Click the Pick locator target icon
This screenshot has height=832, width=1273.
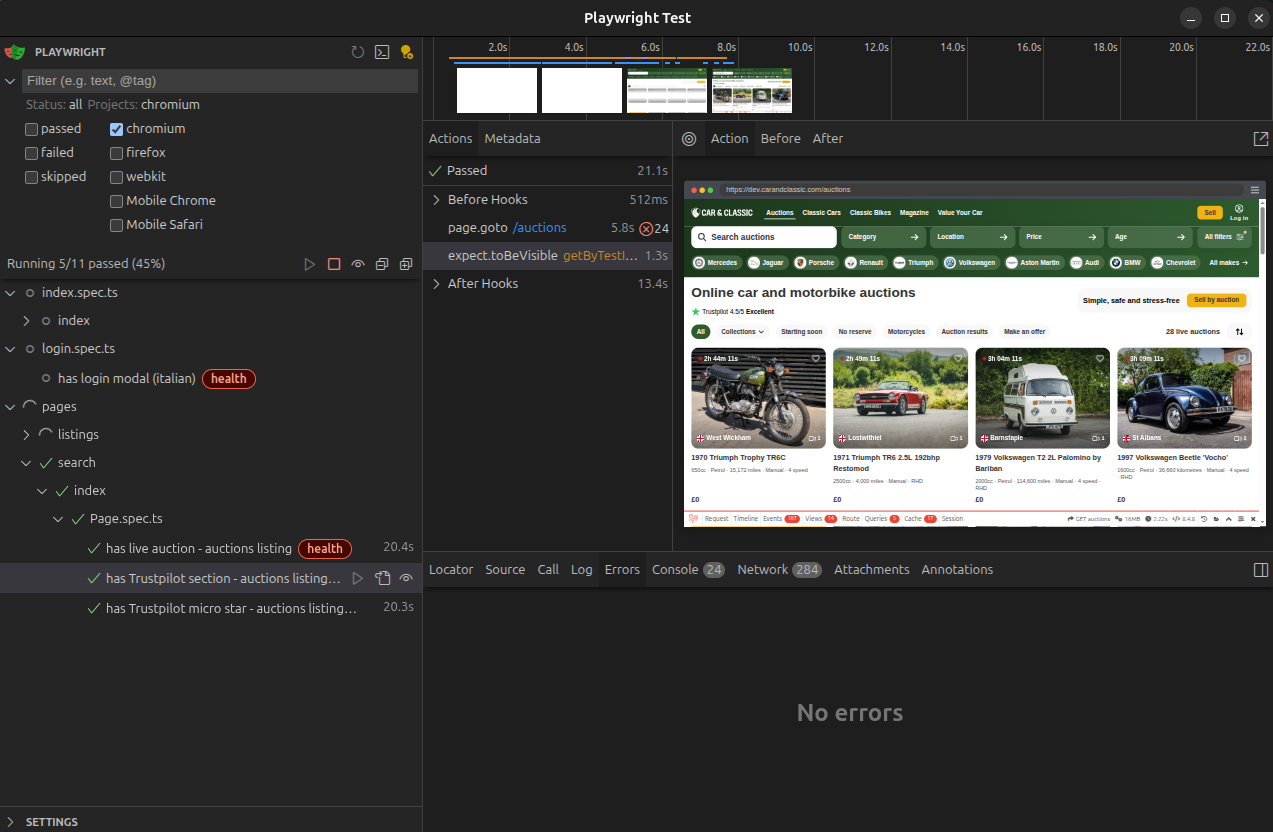click(x=689, y=139)
